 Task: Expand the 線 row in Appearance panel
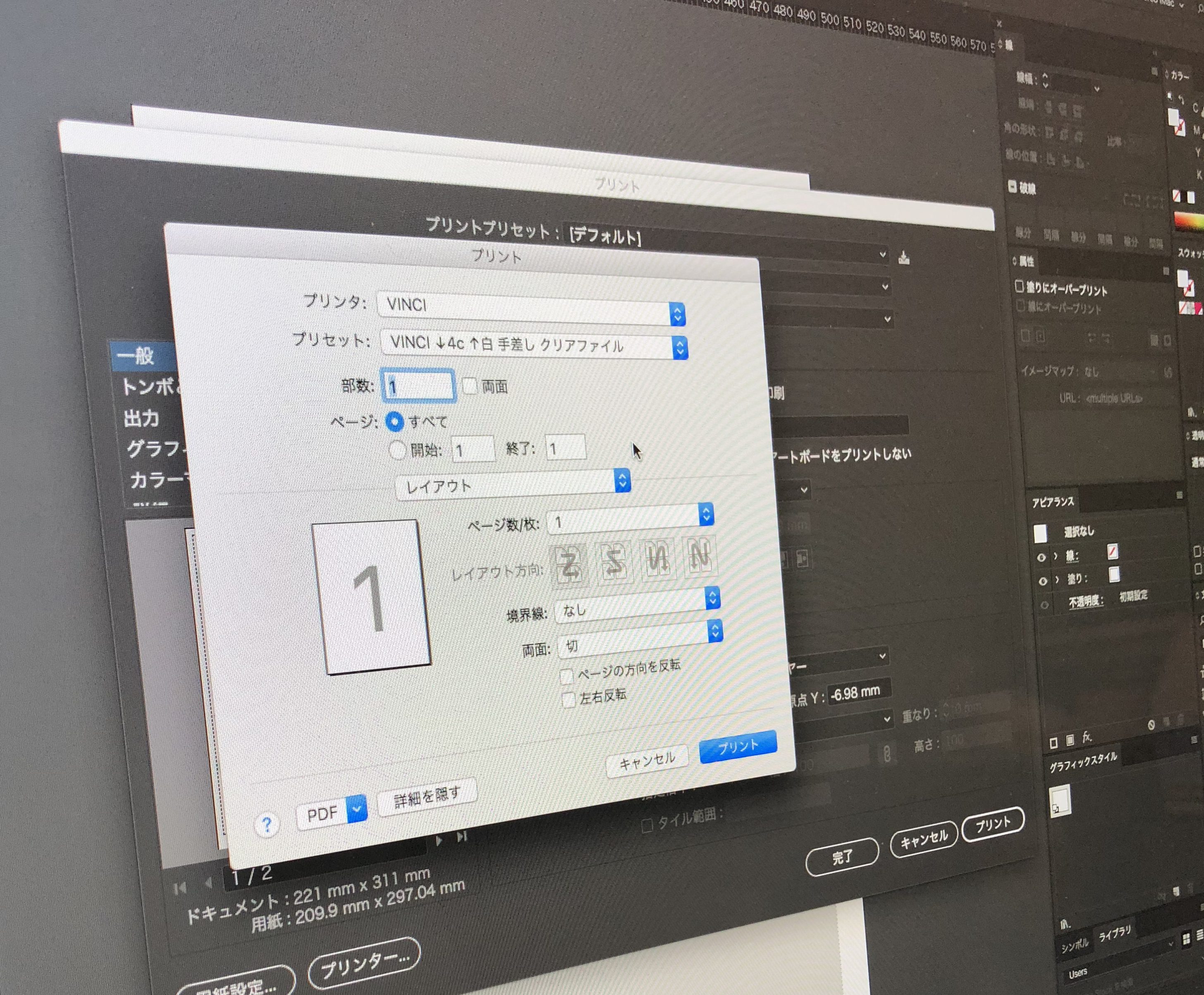(x=1055, y=556)
